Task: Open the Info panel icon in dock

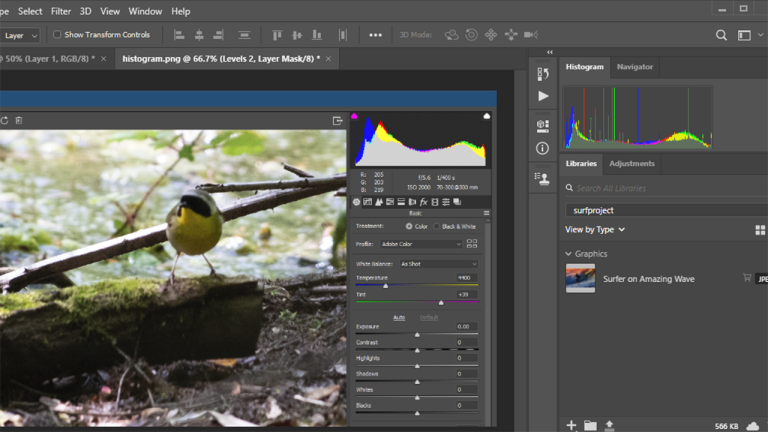Action: click(542, 148)
